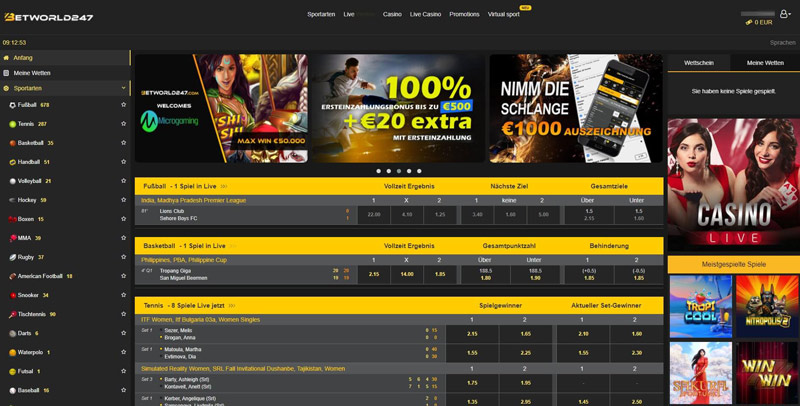Click the Snooker ball icon

click(x=12, y=295)
